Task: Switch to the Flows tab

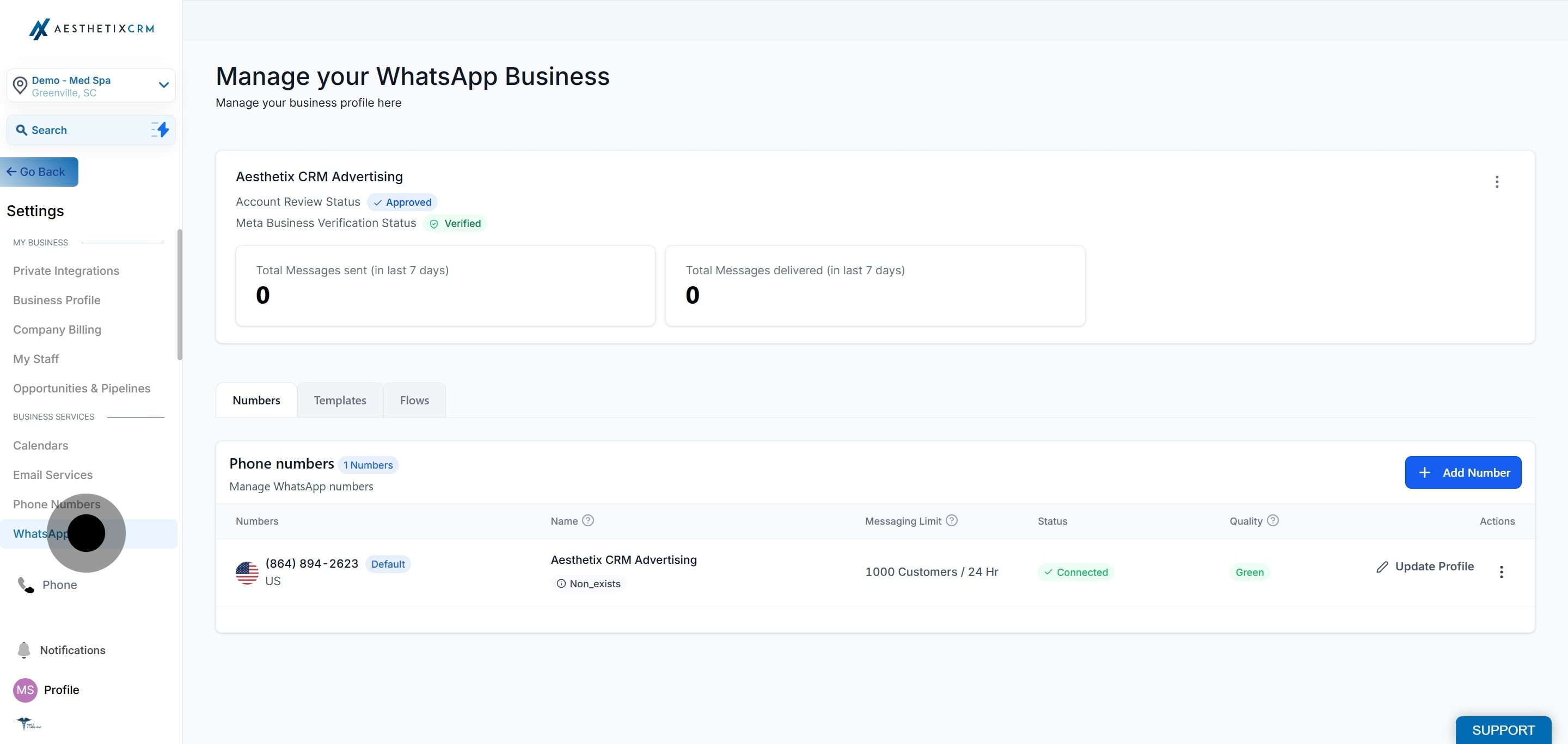Action: click(414, 400)
